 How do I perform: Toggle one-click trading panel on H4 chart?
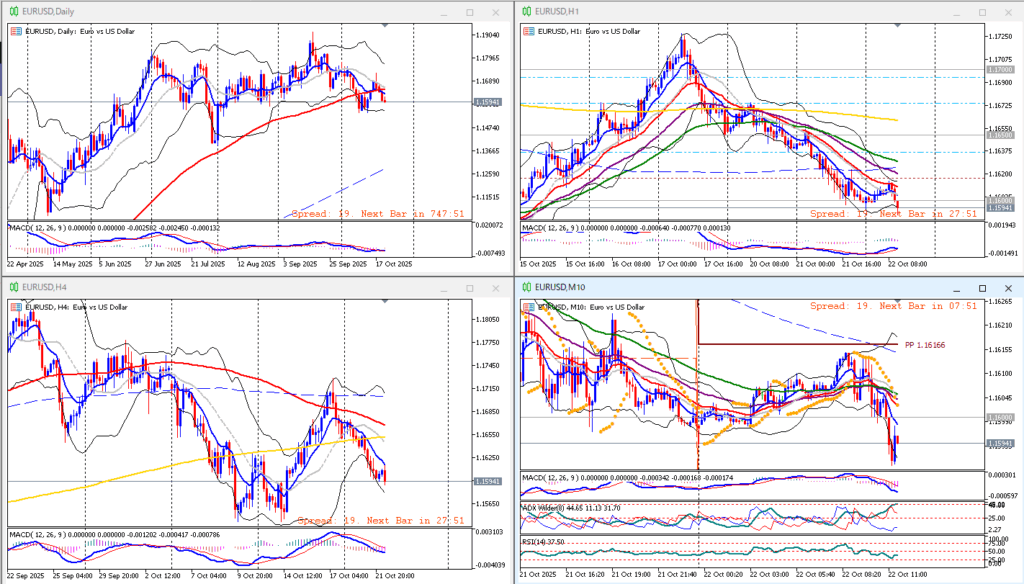tap(16, 305)
